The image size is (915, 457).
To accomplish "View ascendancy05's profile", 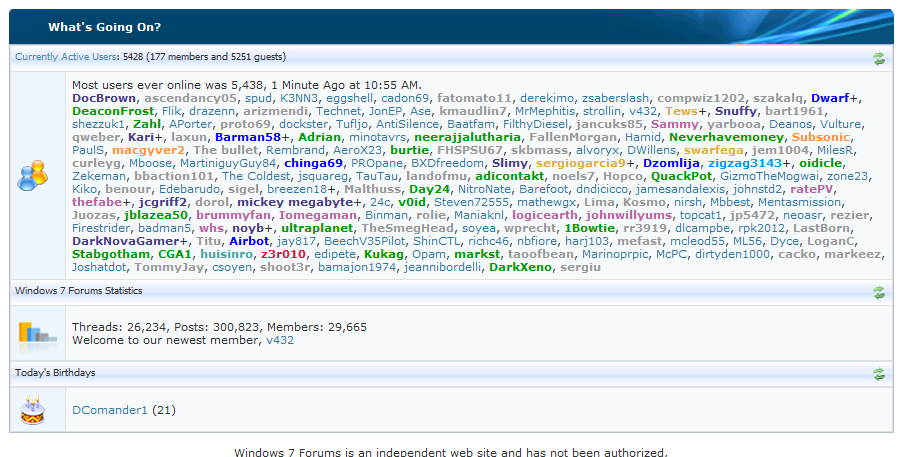I will pos(190,98).
